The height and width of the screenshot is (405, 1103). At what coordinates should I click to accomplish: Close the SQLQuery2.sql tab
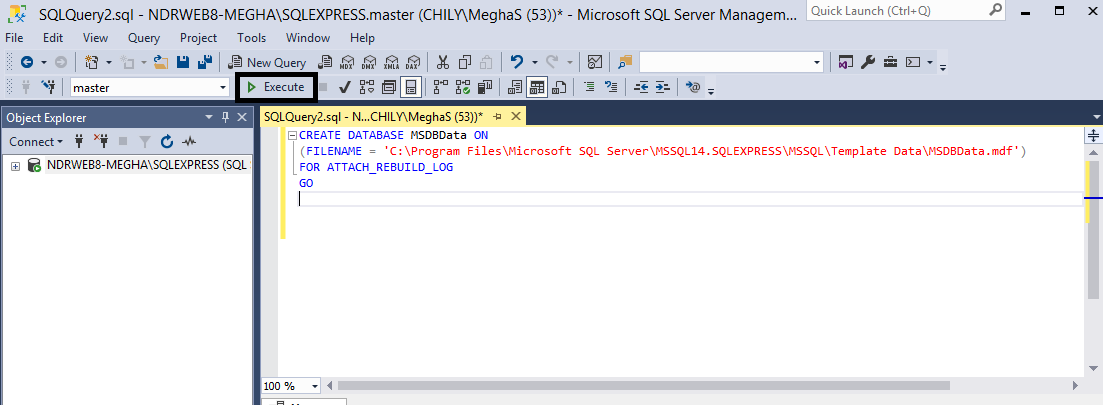[x=516, y=116]
